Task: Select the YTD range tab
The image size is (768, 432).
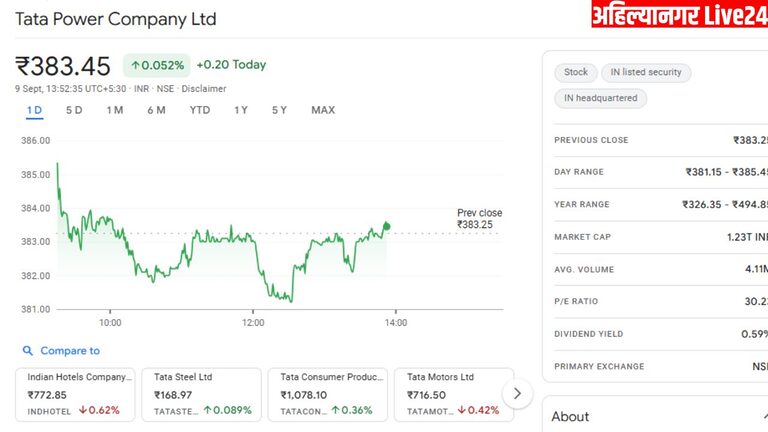Action: pos(200,110)
